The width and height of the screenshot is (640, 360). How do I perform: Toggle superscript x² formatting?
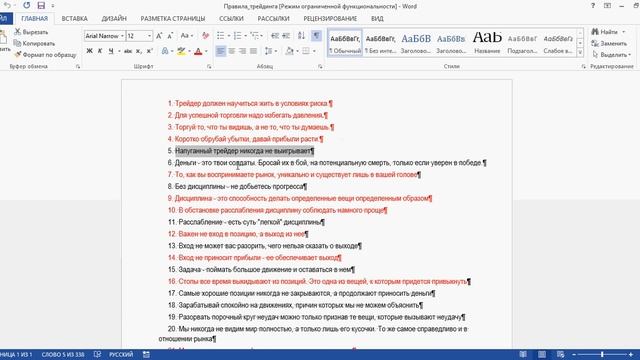(x=149, y=51)
